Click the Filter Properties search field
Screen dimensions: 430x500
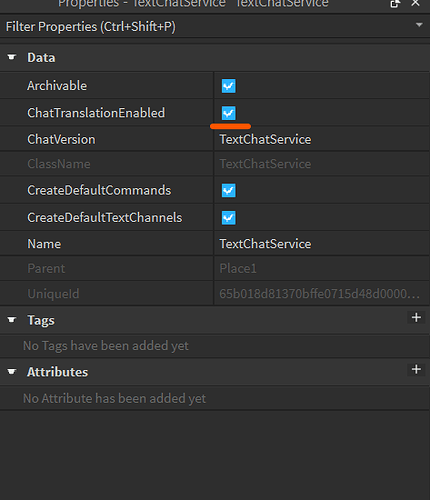click(x=207, y=27)
